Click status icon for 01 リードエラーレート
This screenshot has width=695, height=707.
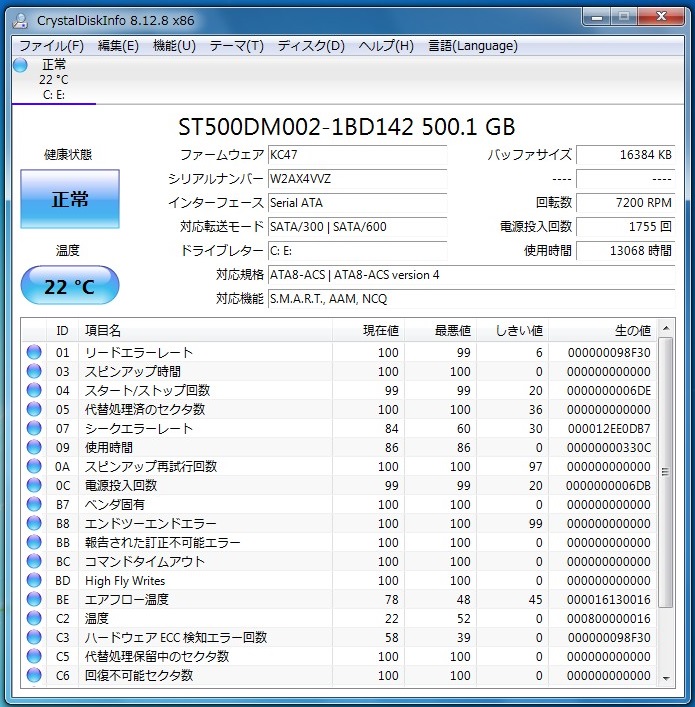pos(34,352)
